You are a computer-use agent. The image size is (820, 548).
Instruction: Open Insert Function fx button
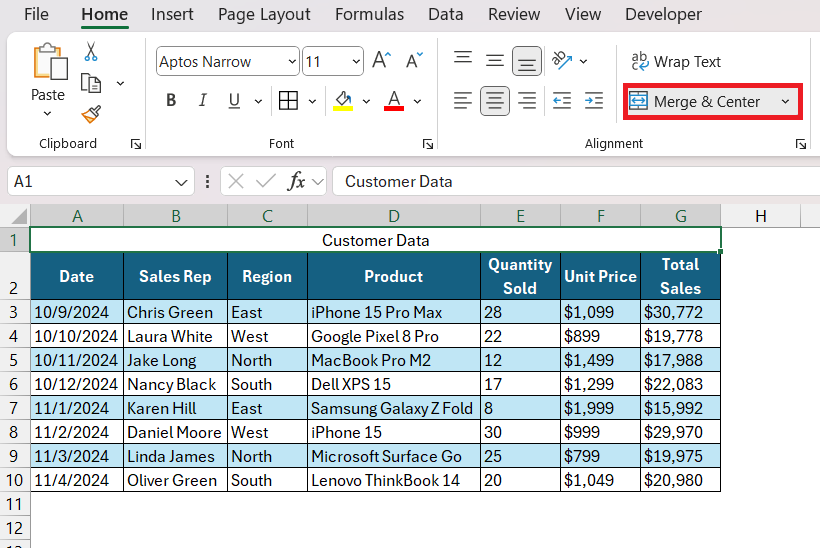pos(297,181)
